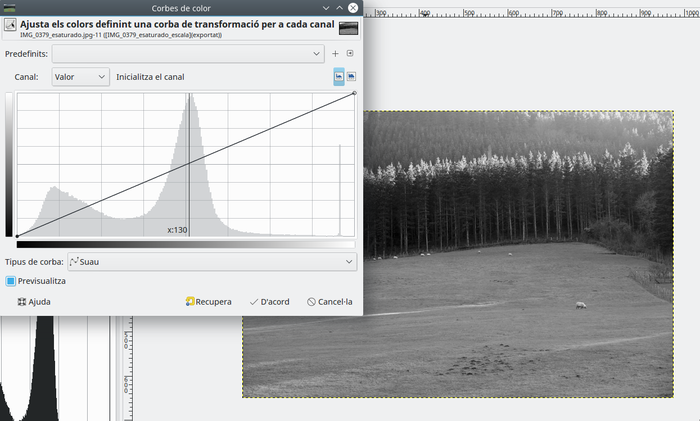700x421 pixels.
Task: Open the presets management menu icon
Action: click(x=350, y=53)
